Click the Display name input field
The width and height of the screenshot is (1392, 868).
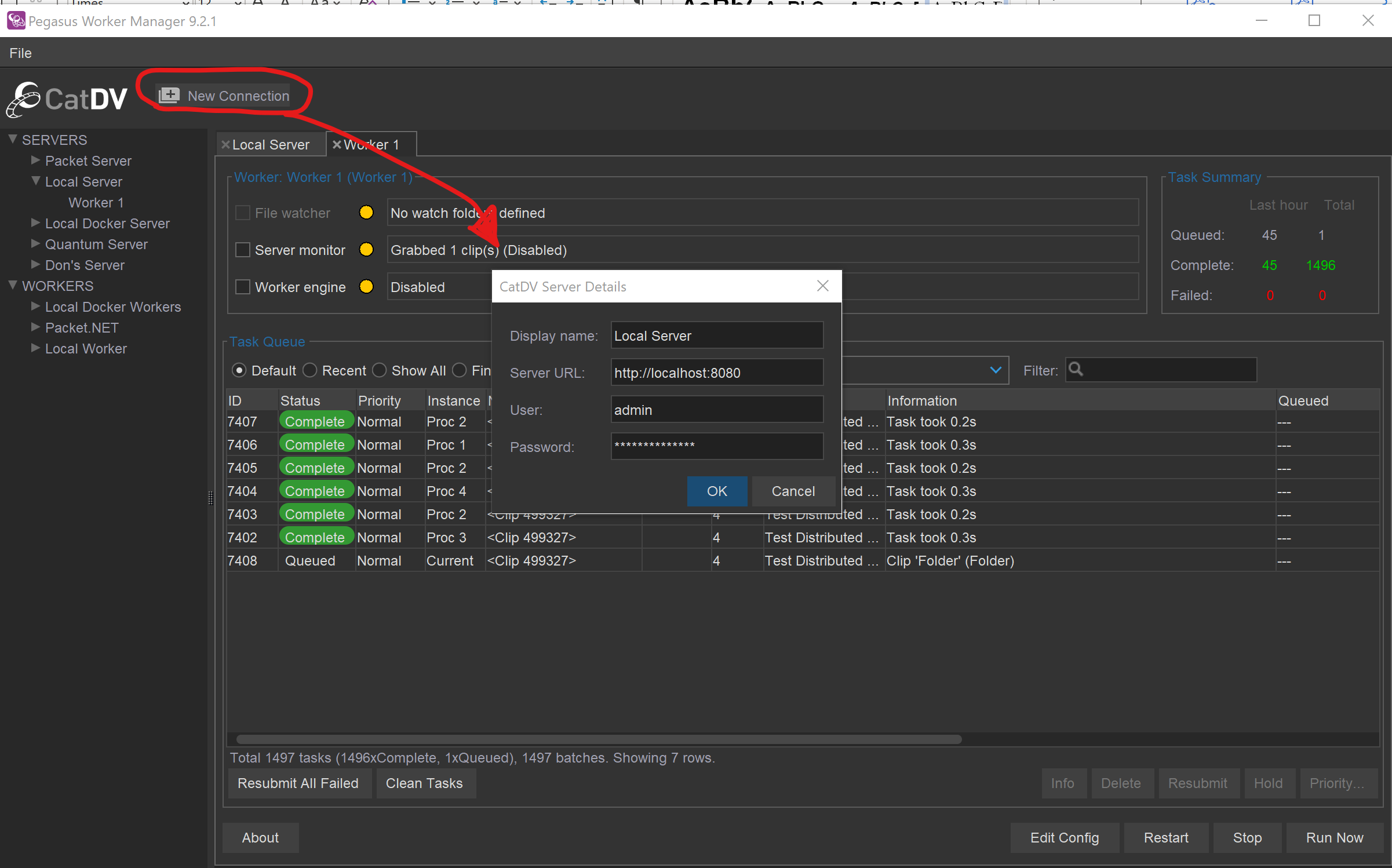coord(717,335)
